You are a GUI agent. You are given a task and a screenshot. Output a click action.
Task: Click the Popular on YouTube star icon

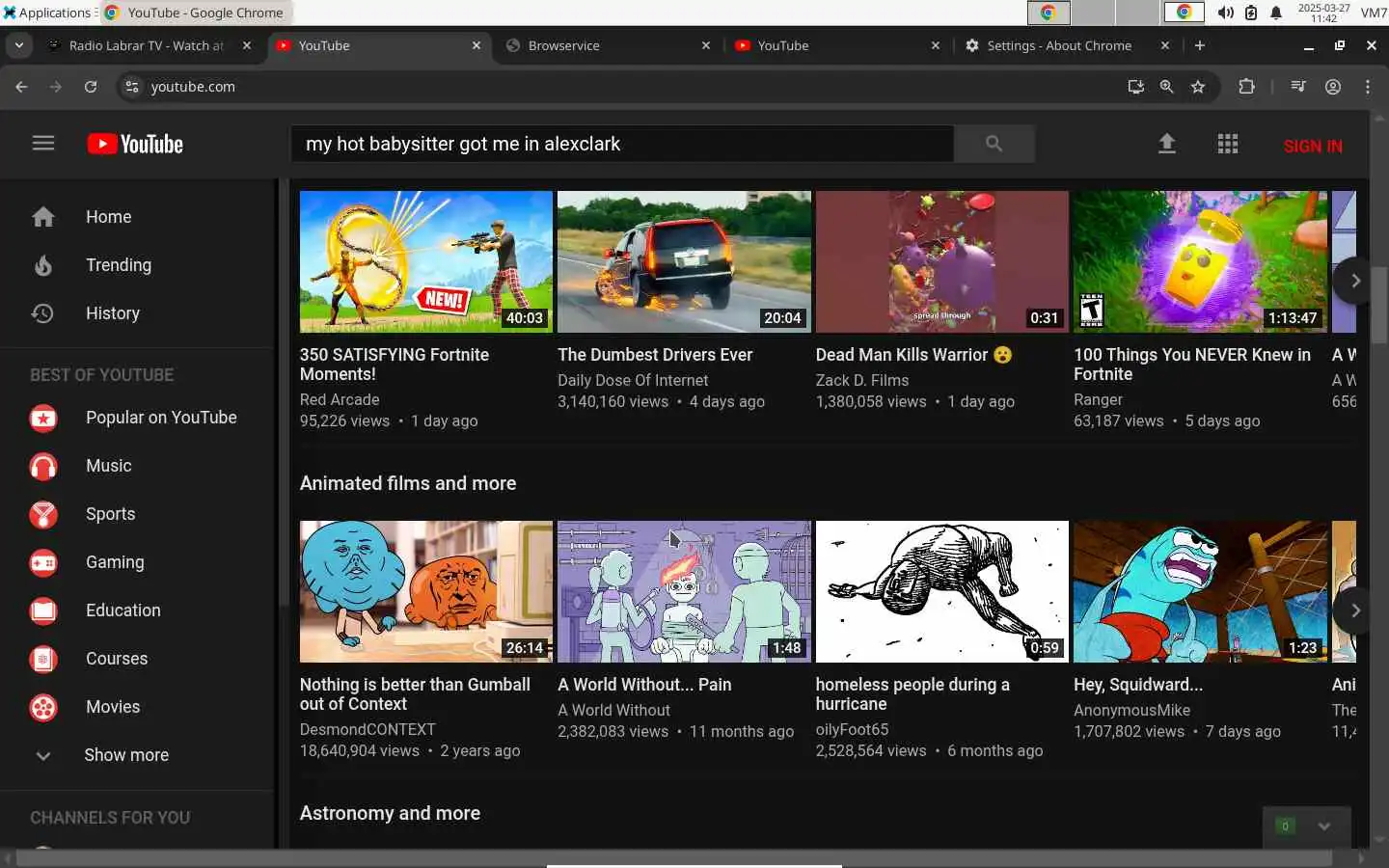[43, 418]
